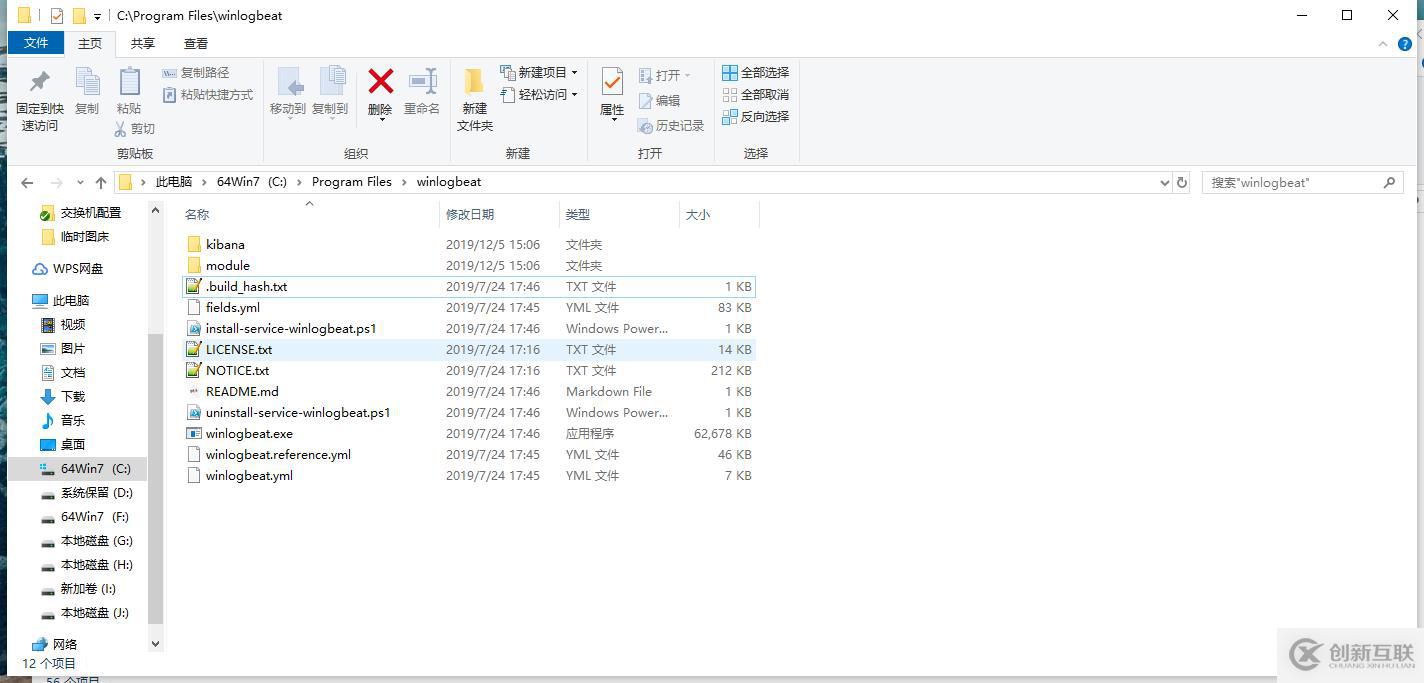Click 64Win7 (C:) in breadcrumb
Image resolution: width=1424 pixels, height=683 pixels.
pyautogui.click(x=252, y=182)
